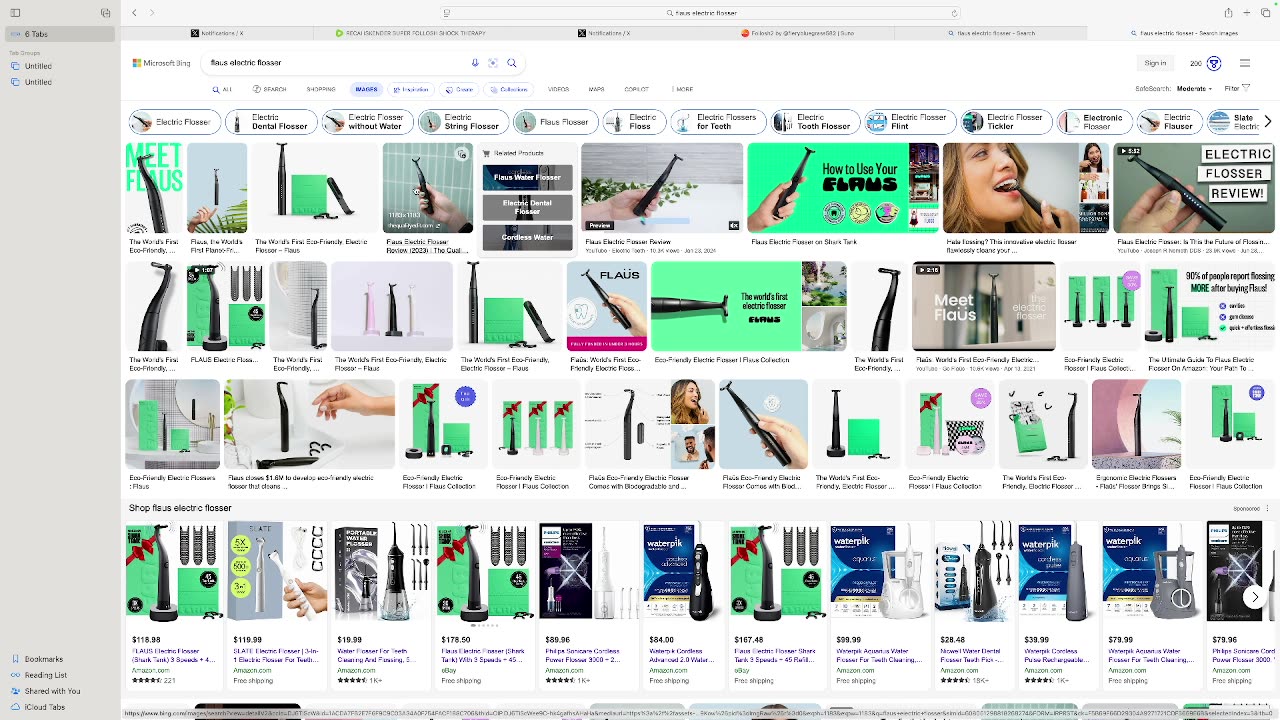
Task: Open How to Use Your Flaus thumbnail
Action: coord(843,187)
